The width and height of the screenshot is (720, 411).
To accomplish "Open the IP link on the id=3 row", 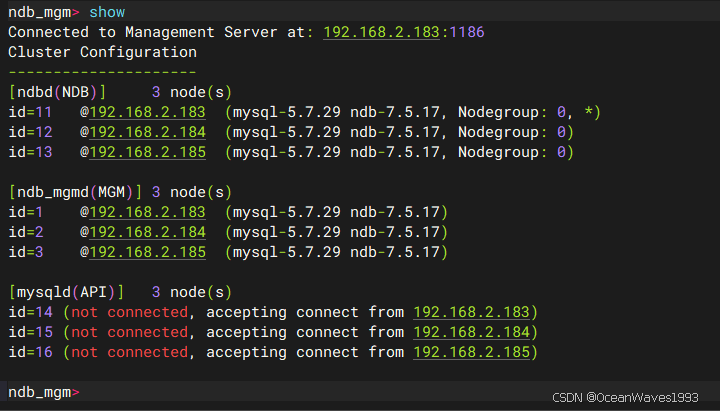I will (x=147, y=252).
